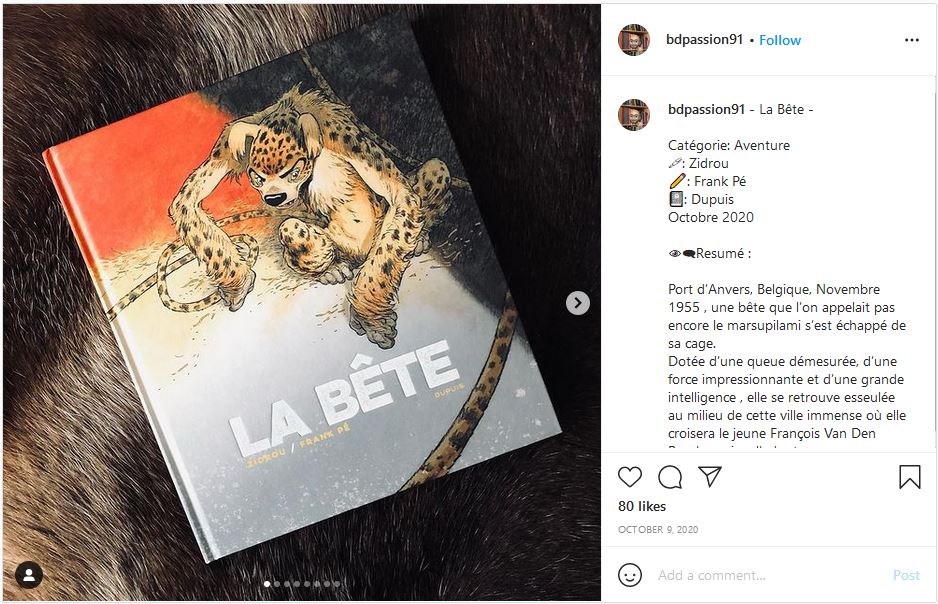Go to next photo with arrow button
Image resolution: width=938 pixels, height=604 pixels.
(578, 303)
